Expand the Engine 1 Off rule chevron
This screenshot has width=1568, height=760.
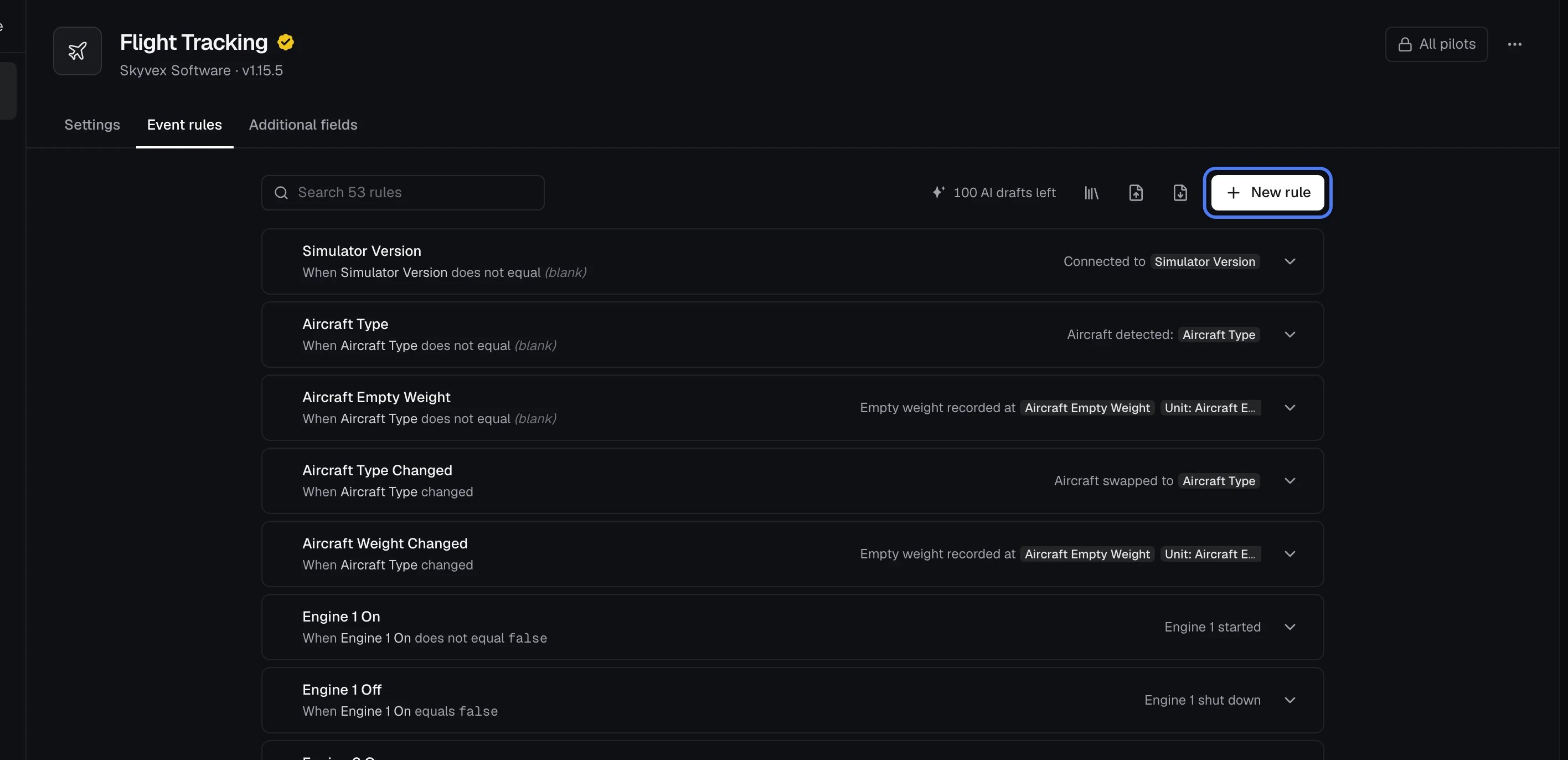coord(1290,700)
